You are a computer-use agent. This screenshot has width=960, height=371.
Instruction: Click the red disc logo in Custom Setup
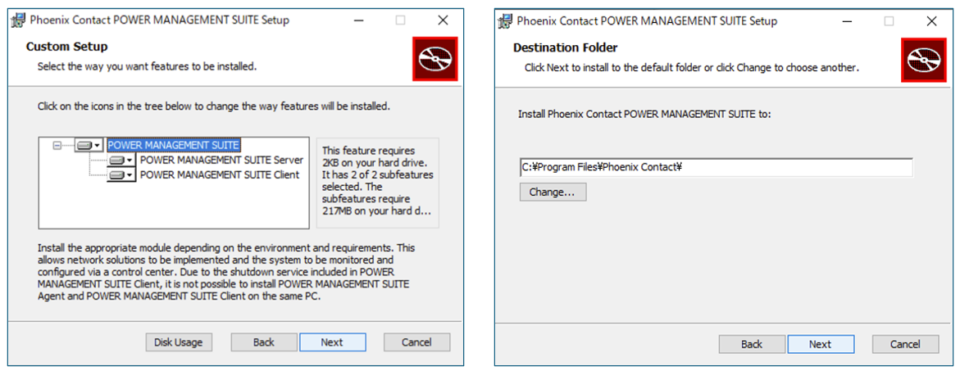click(x=435, y=59)
